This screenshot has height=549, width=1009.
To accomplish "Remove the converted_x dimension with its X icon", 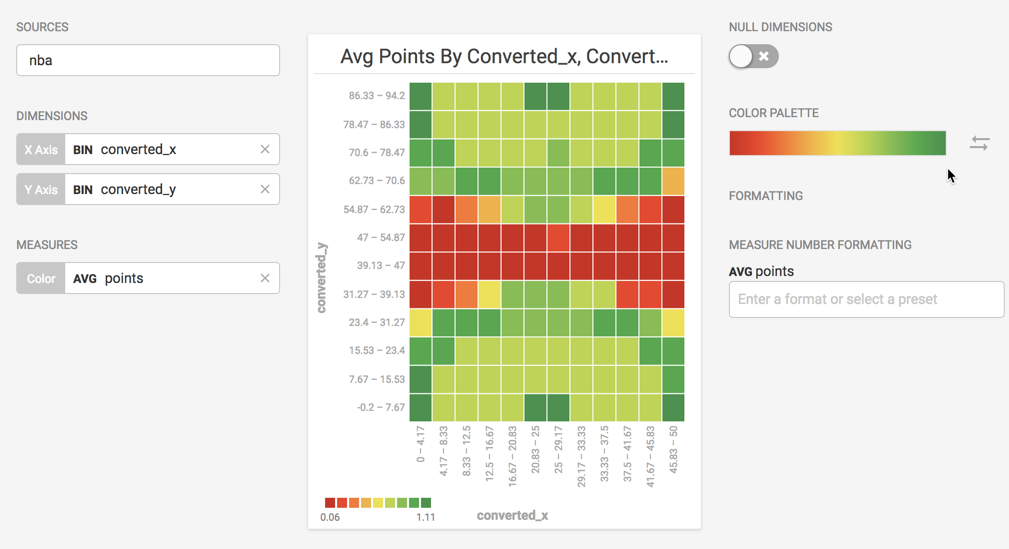I will pos(265,149).
